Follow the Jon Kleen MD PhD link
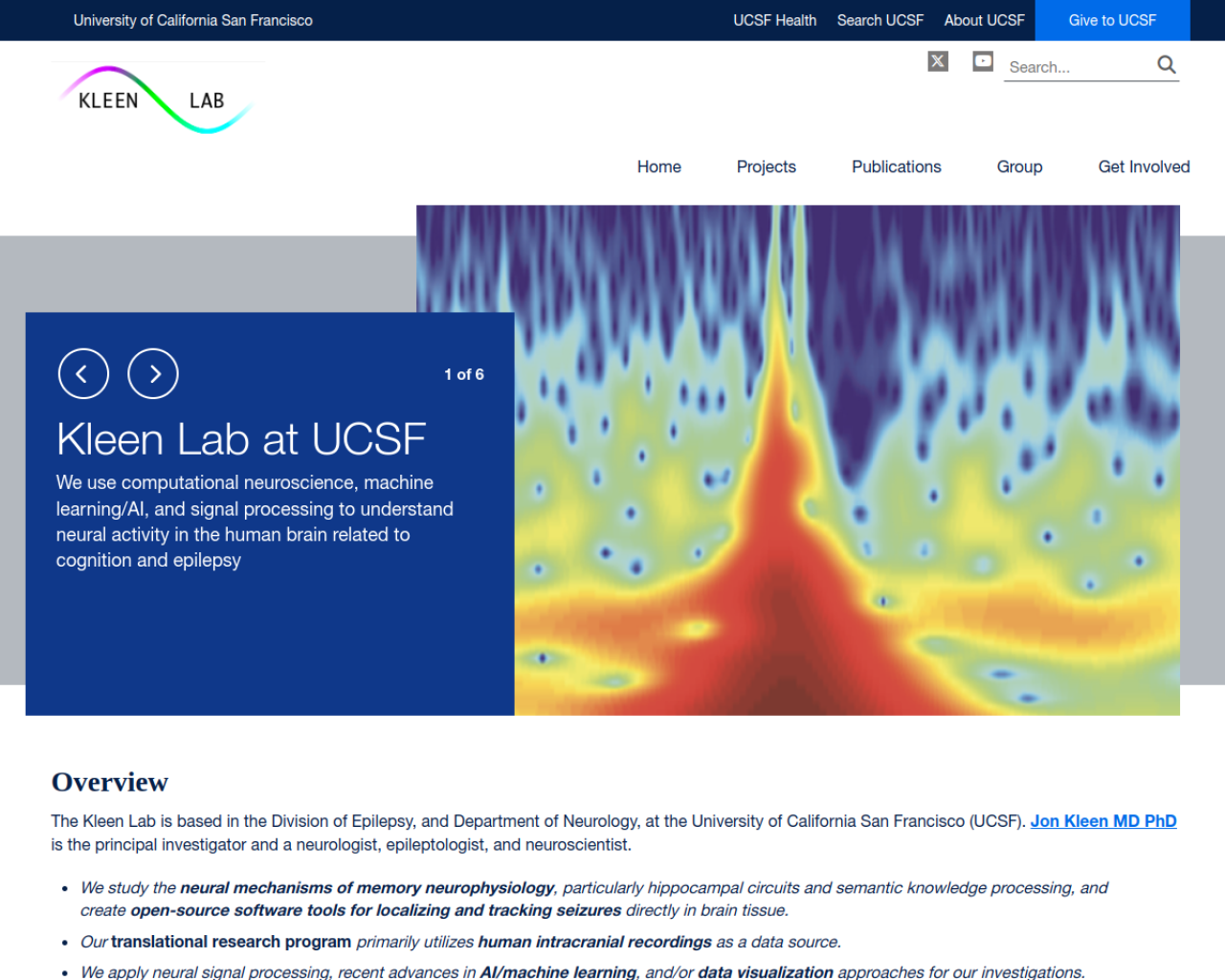Screen dimensions: 1225x980 pos(1103,821)
